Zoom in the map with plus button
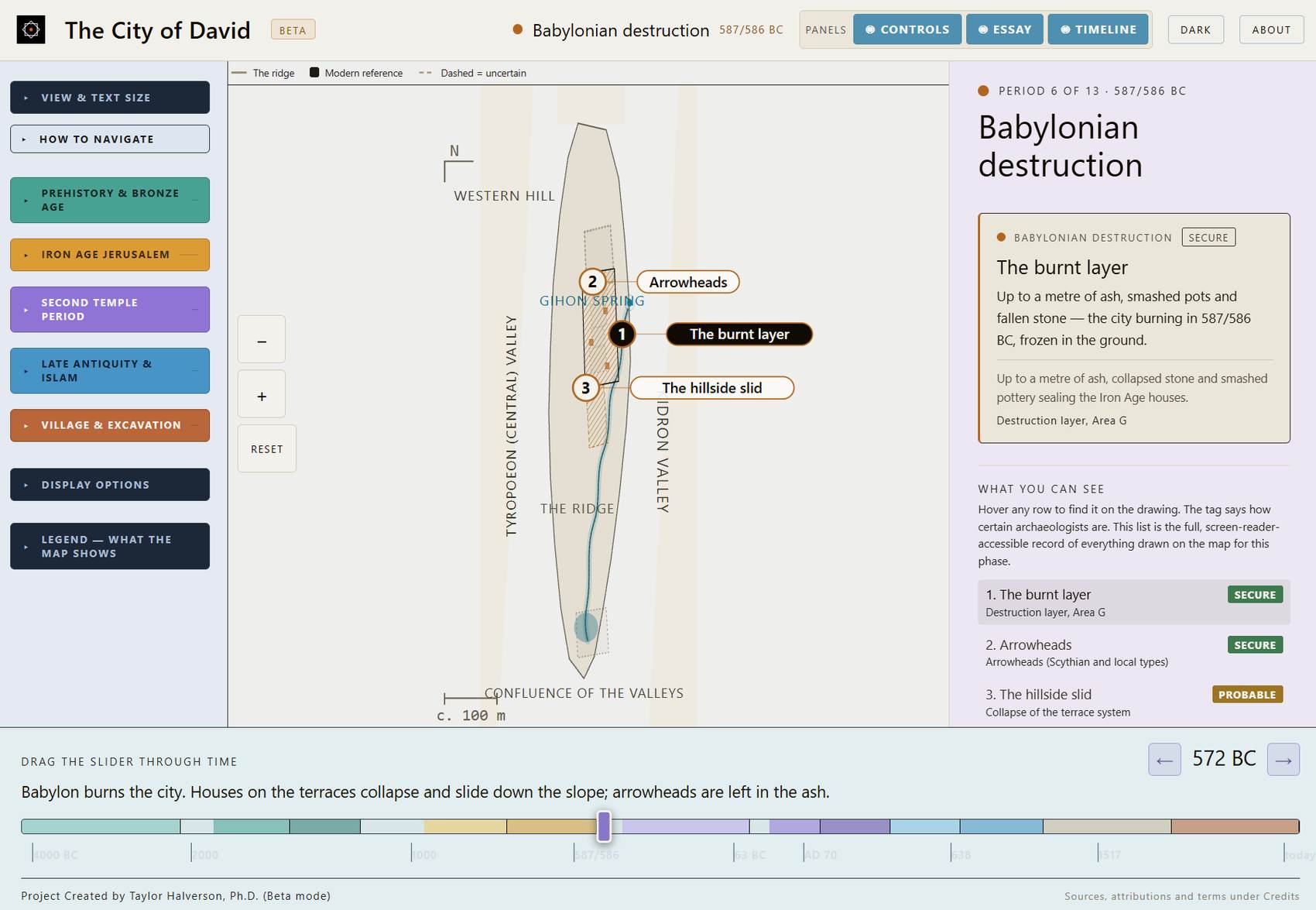 (x=262, y=394)
